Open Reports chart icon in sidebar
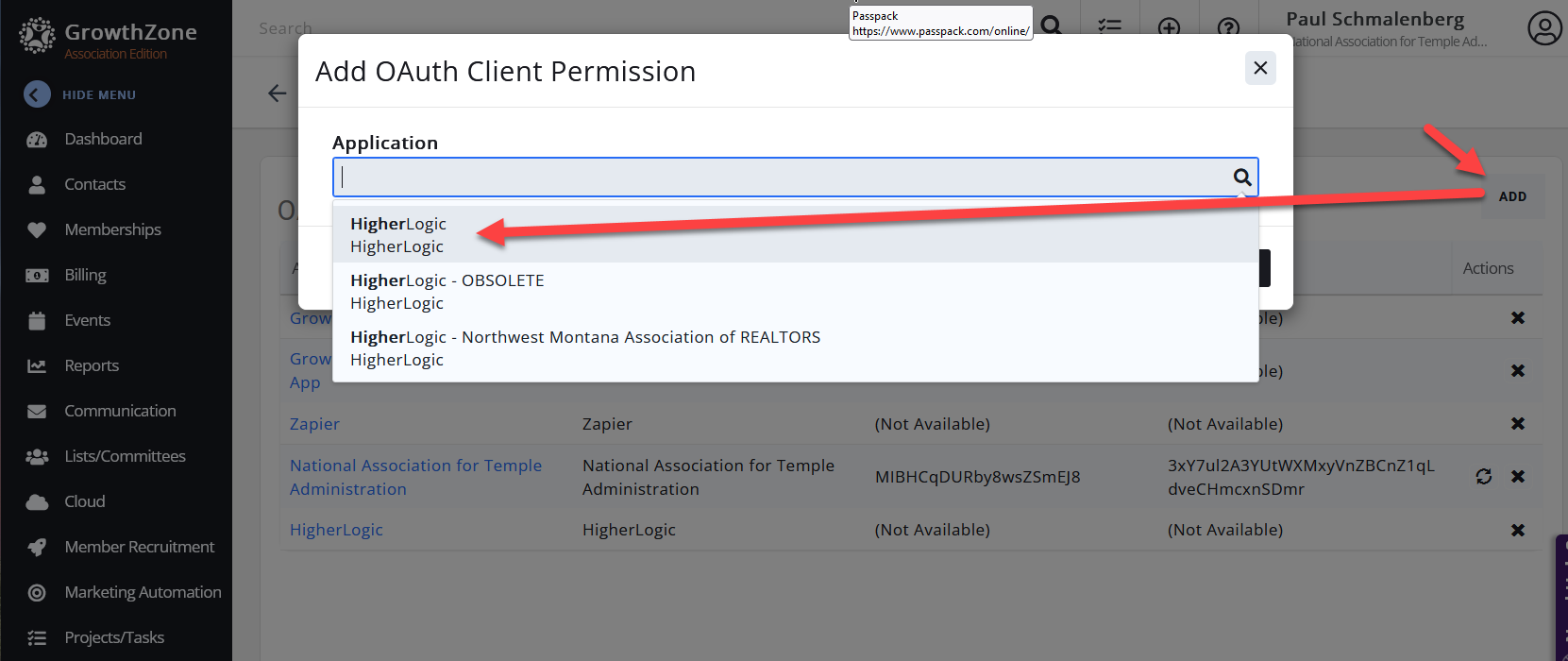 (37, 365)
